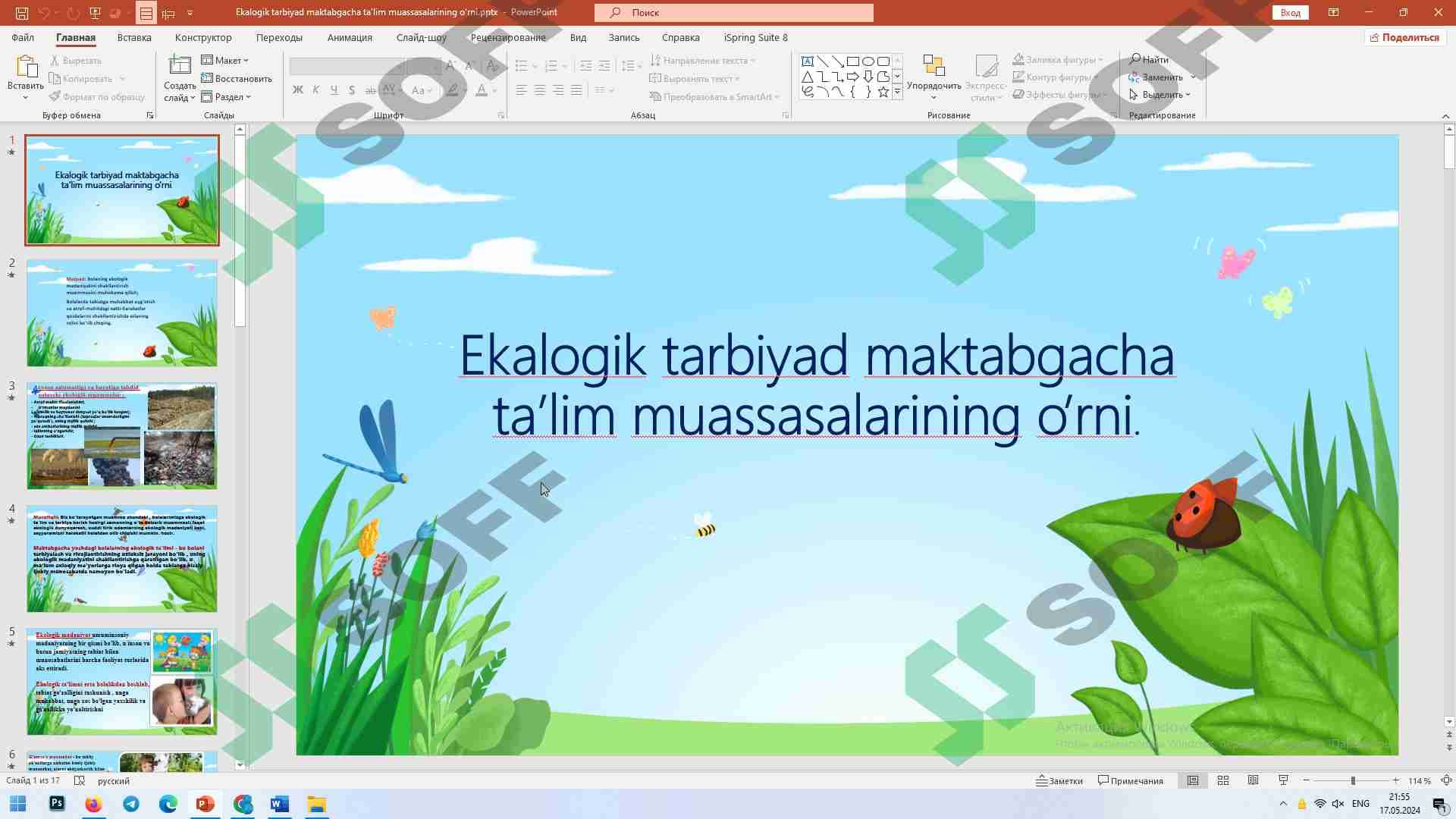Expand the shapes gallery more arrow
Image resolution: width=1456 pixels, height=819 pixels.
pyautogui.click(x=897, y=92)
